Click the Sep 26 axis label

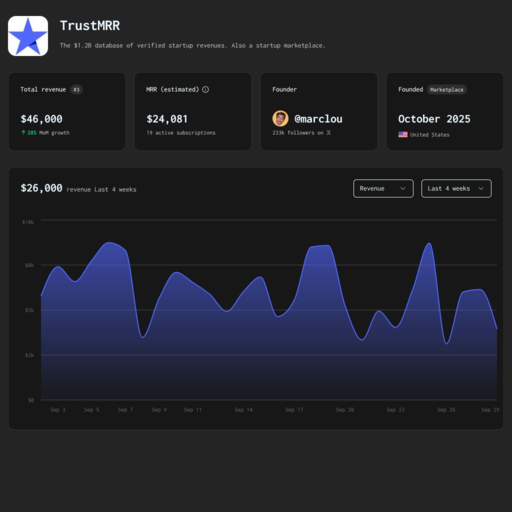click(x=446, y=409)
